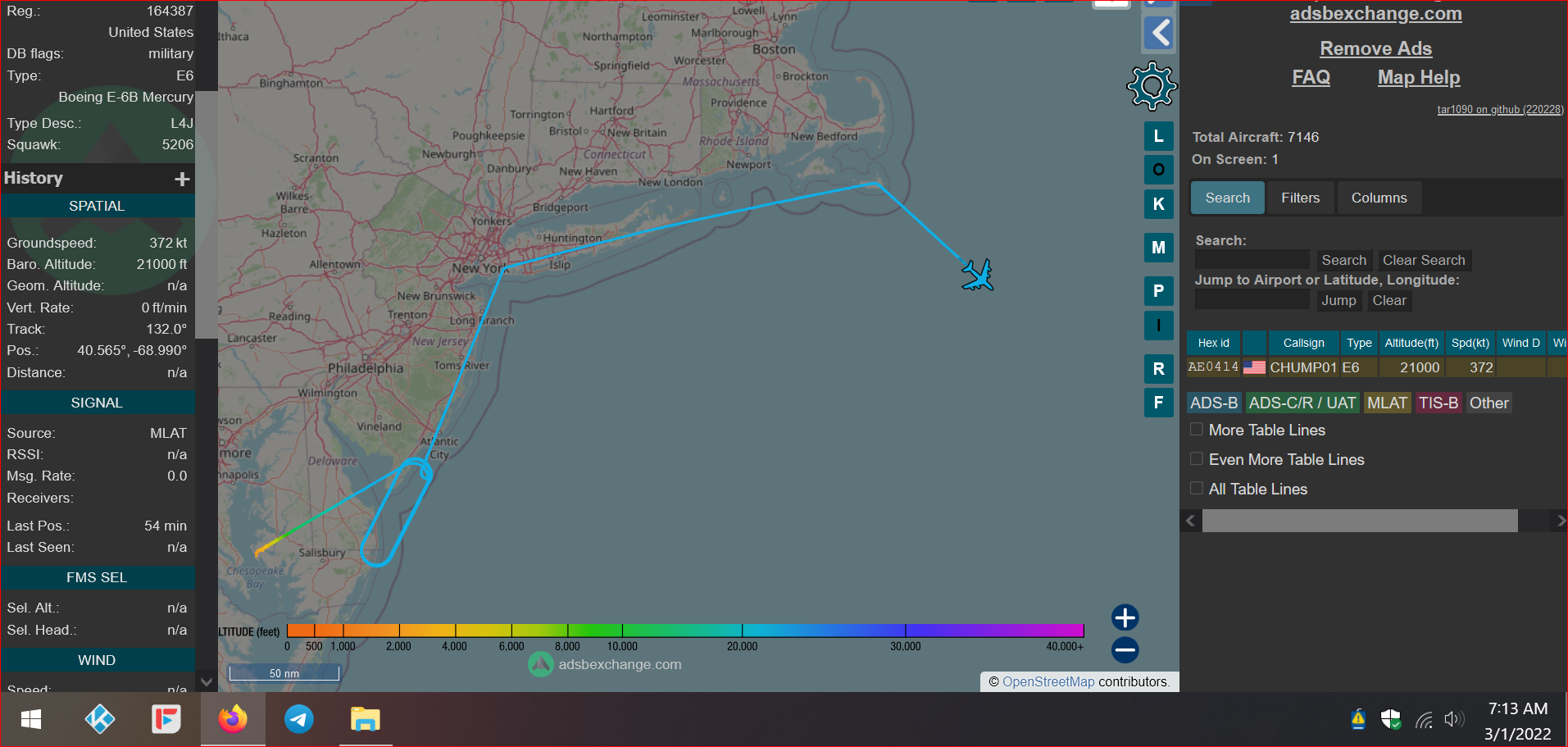Open the FAQ link
The width and height of the screenshot is (1568, 747).
tap(1311, 77)
